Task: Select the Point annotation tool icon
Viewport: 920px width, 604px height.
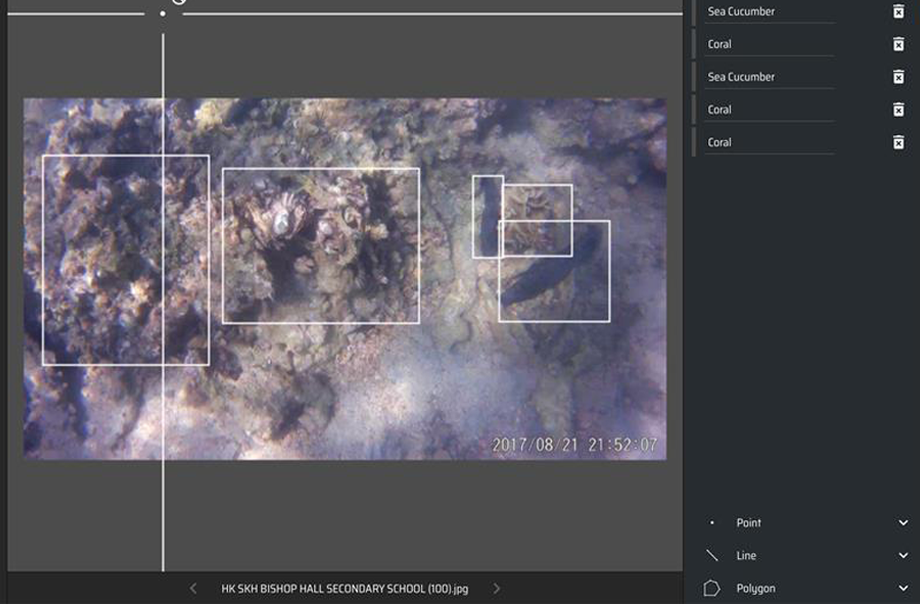Action: tap(712, 523)
